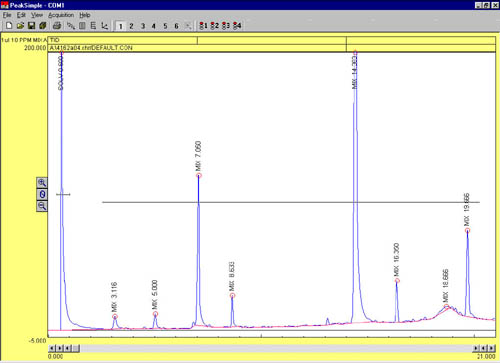Image resolution: width=500 pixels, height=363 pixels.
Task: Select the MIX 7.050 peak marker
Action: (x=199, y=175)
